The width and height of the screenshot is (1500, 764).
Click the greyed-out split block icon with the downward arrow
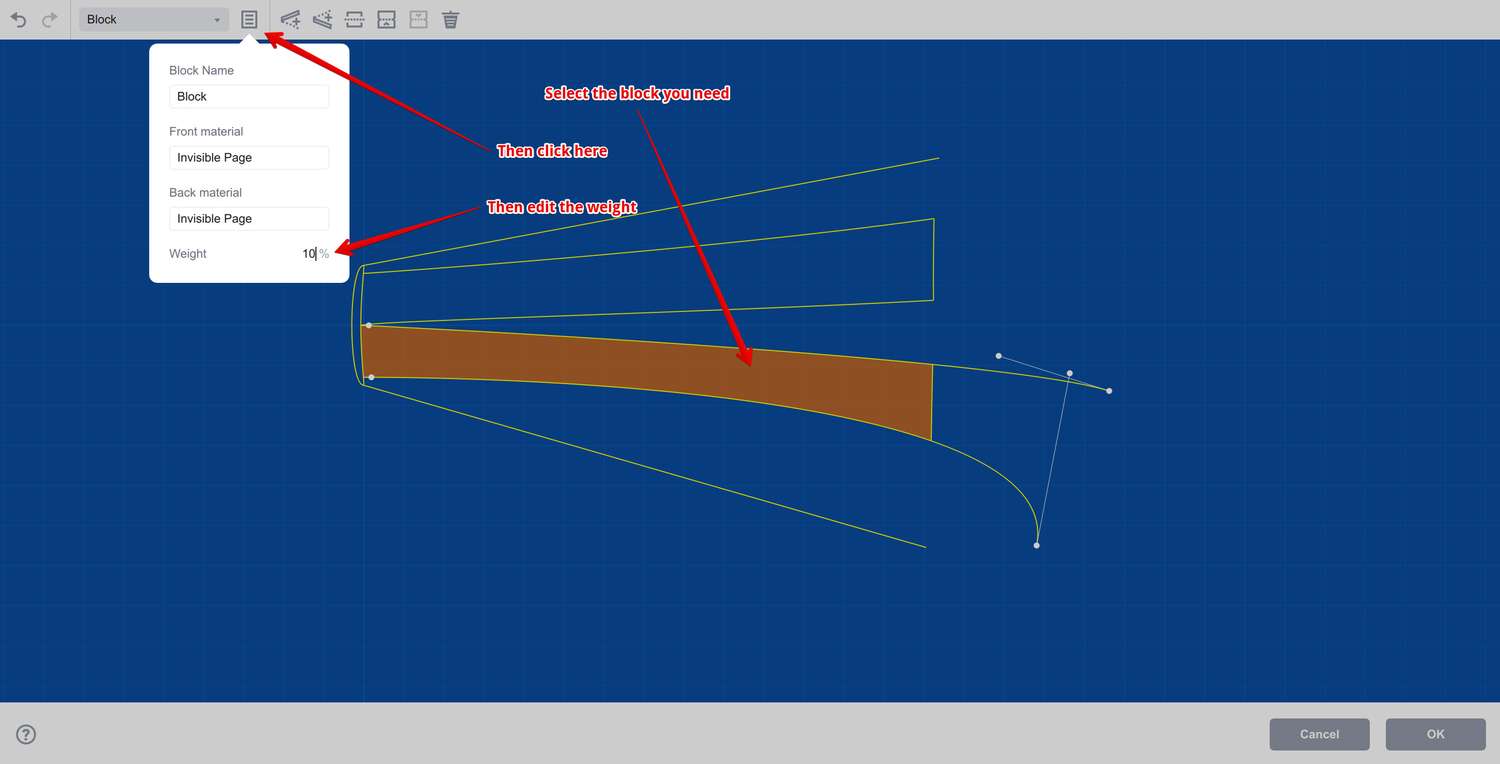[x=418, y=19]
